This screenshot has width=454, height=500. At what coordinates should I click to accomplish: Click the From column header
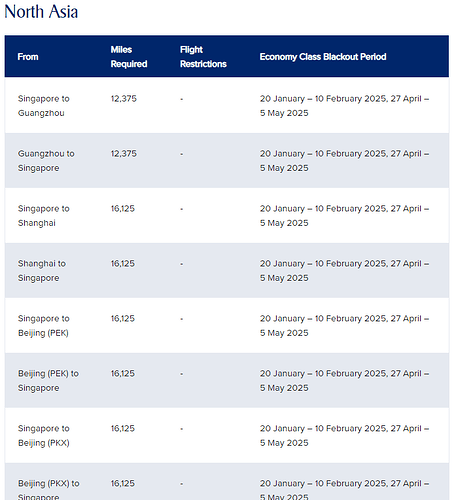pos(28,57)
